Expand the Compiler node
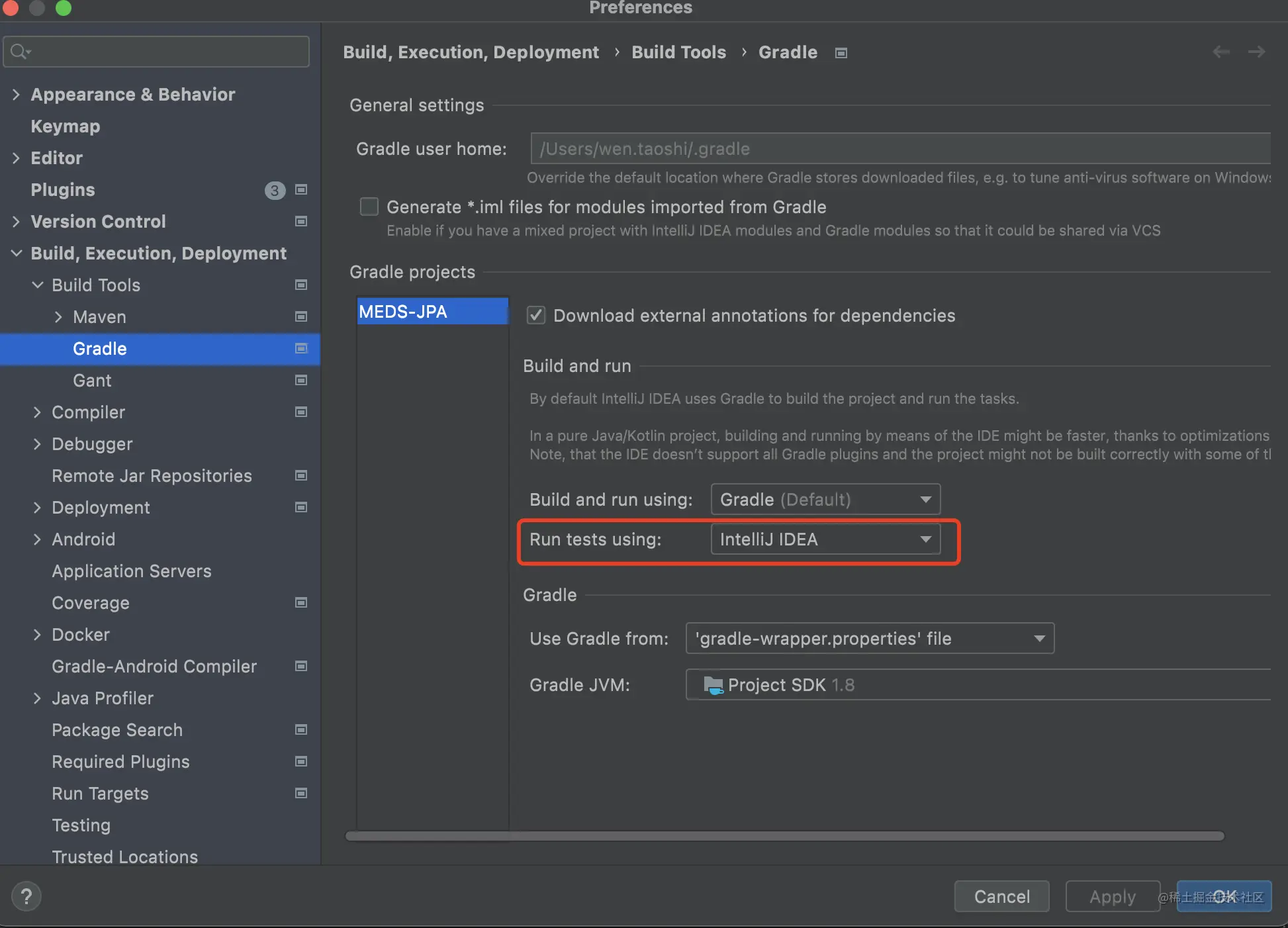The width and height of the screenshot is (1288, 928). [37, 412]
